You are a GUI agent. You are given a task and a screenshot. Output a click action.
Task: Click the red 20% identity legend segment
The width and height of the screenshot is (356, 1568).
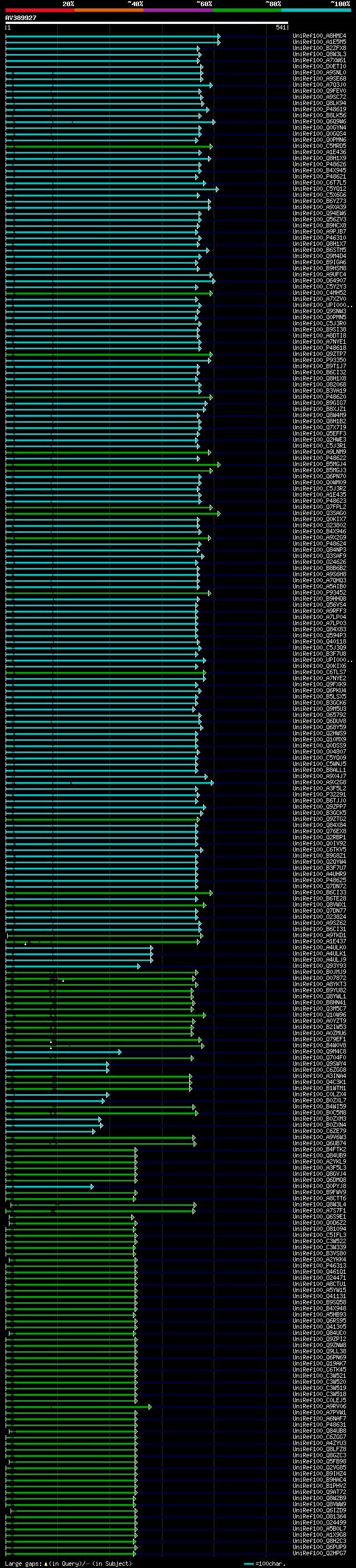click(39, 10)
